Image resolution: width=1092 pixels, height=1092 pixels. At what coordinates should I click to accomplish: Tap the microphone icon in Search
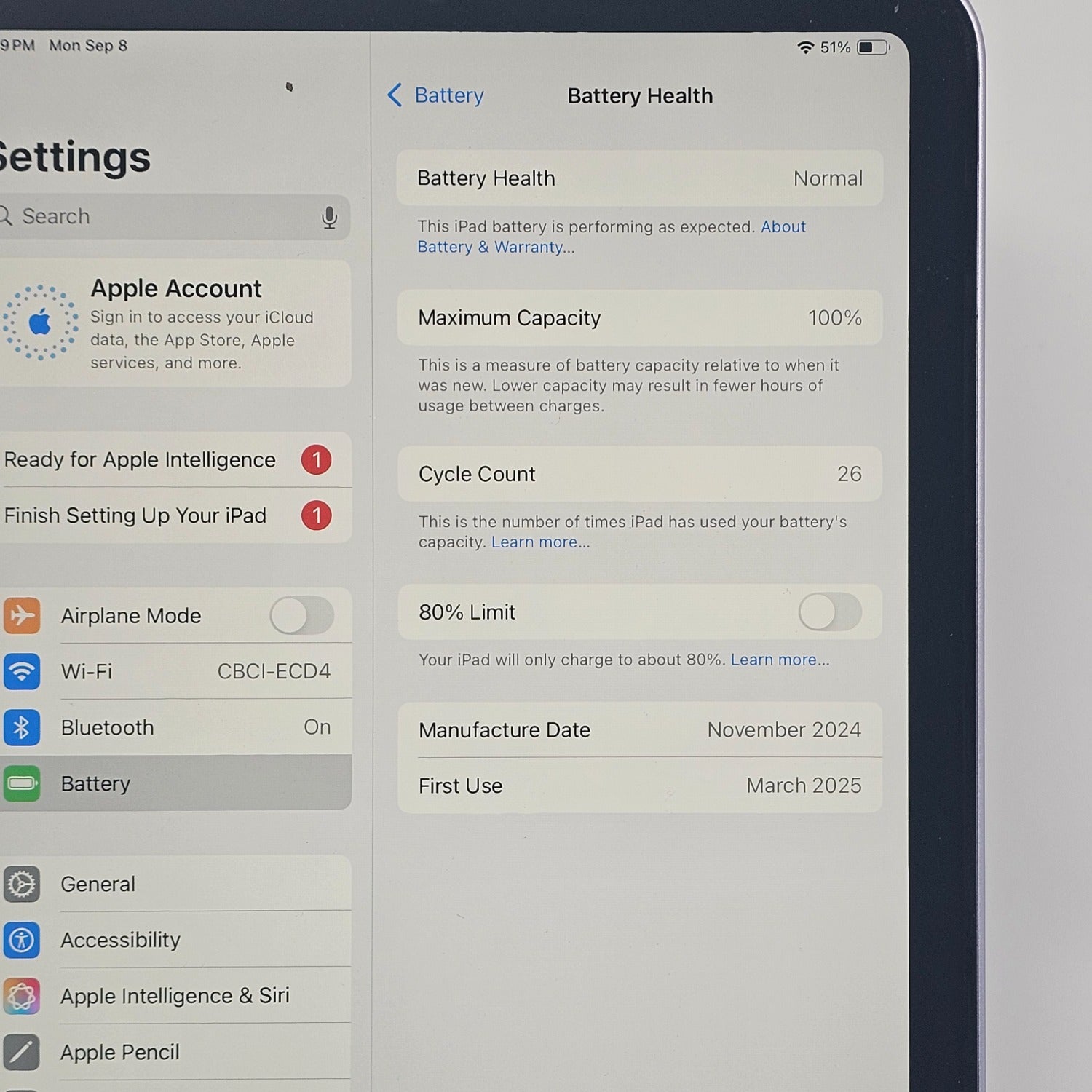pyautogui.click(x=330, y=217)
